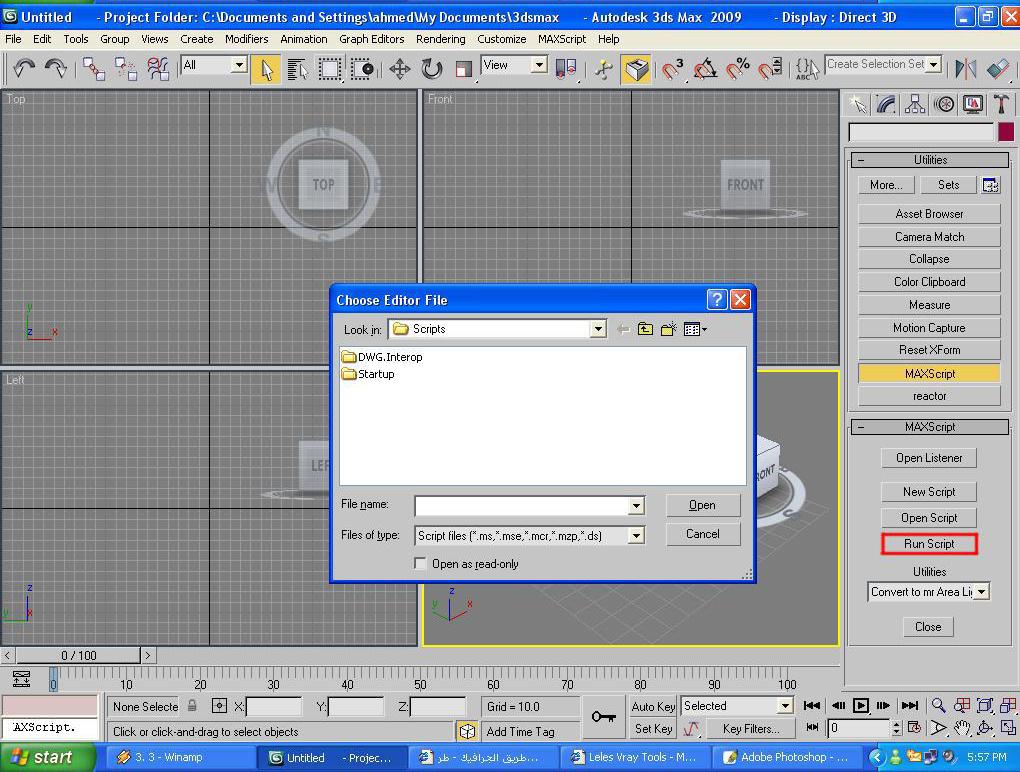Switch to the Modify command panel tab
The image size is (1020, 772).
click(886, 104)
